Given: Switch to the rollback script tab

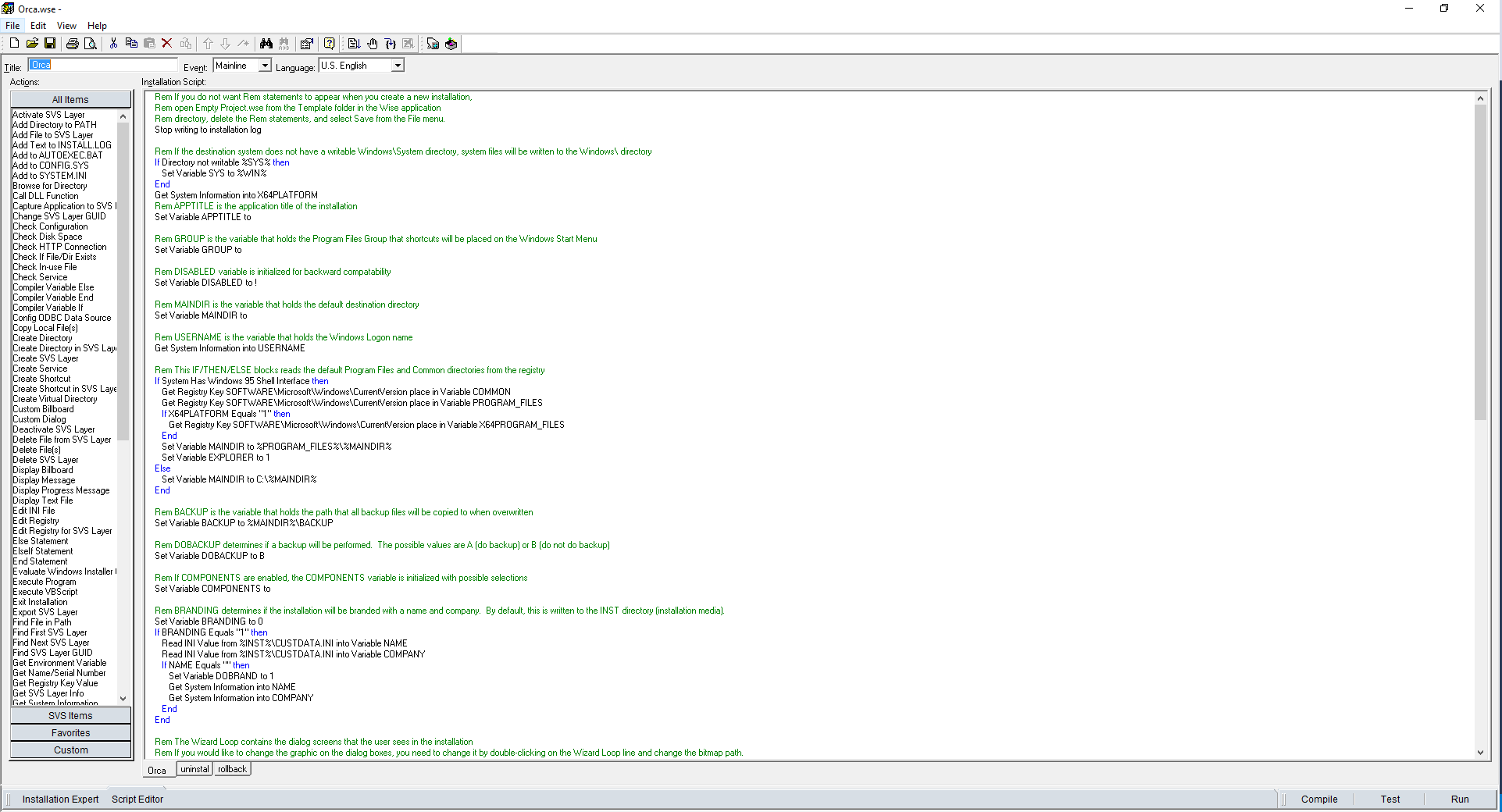Looking at the screenshot, I should pyautogui.click(x=232, y=769).
